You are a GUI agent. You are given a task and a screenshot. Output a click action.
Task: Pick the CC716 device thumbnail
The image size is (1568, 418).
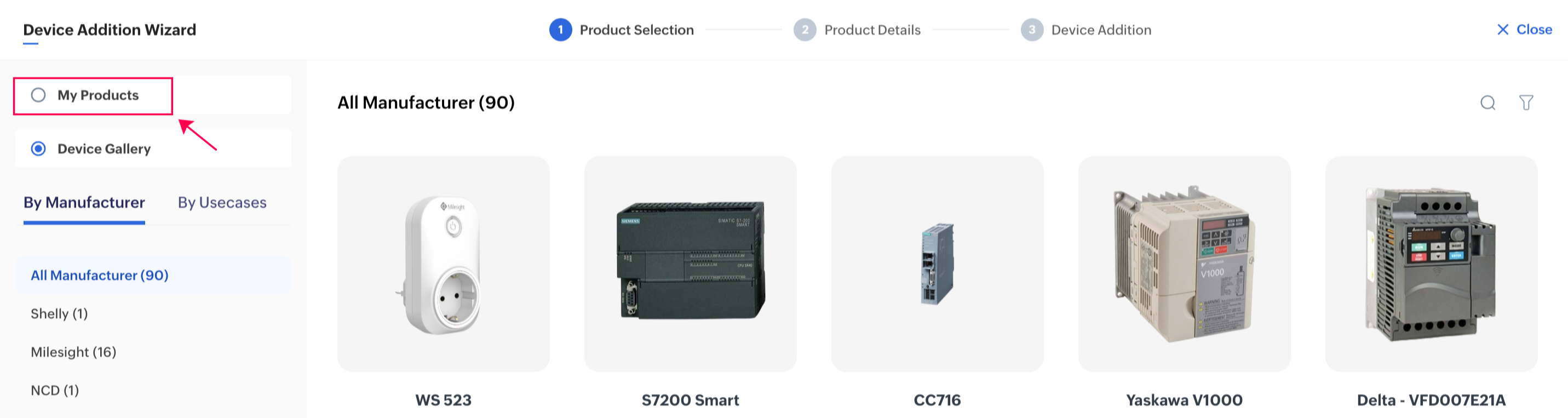click(937, 264)
